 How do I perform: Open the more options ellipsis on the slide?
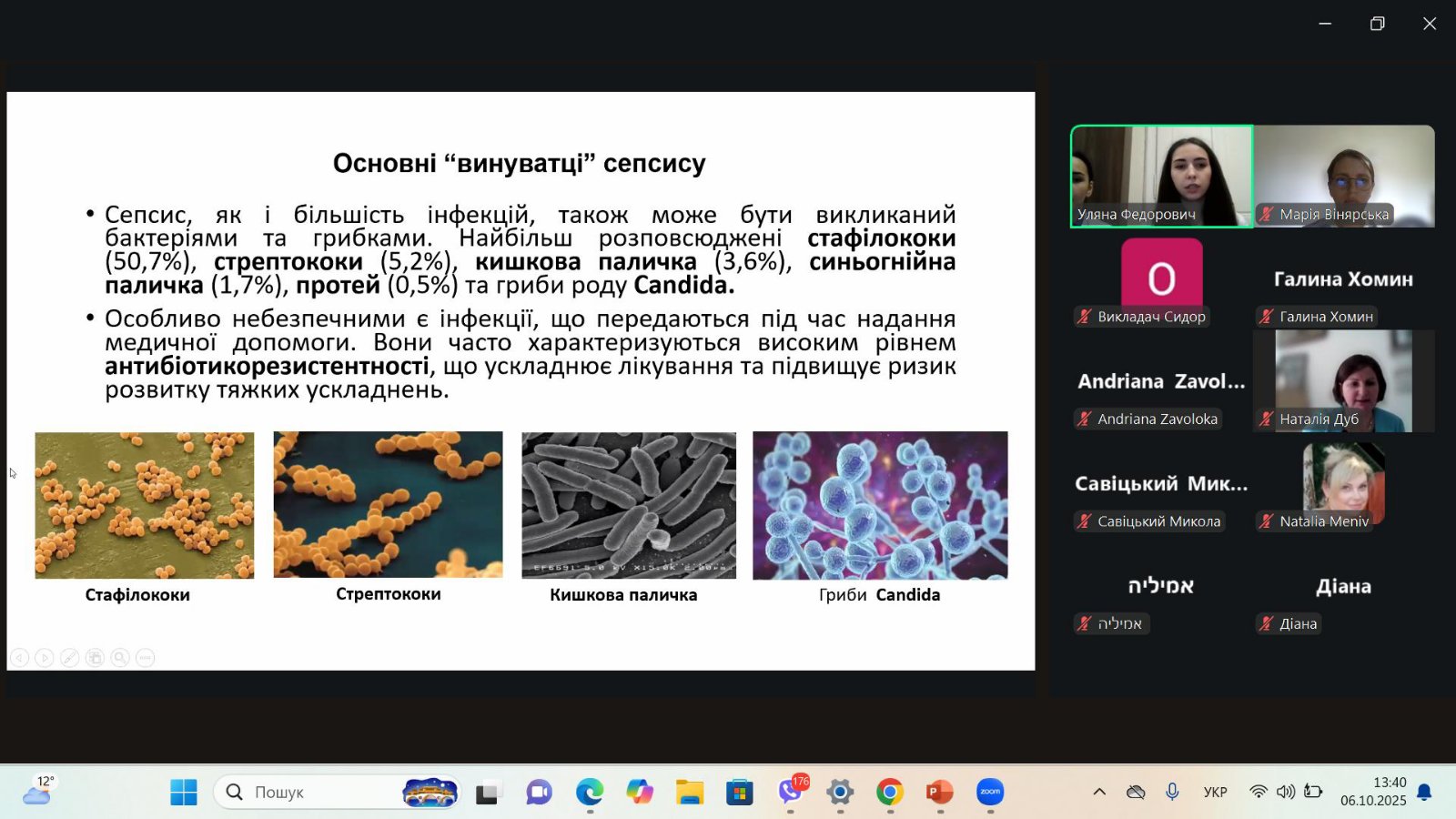(146, 657)
